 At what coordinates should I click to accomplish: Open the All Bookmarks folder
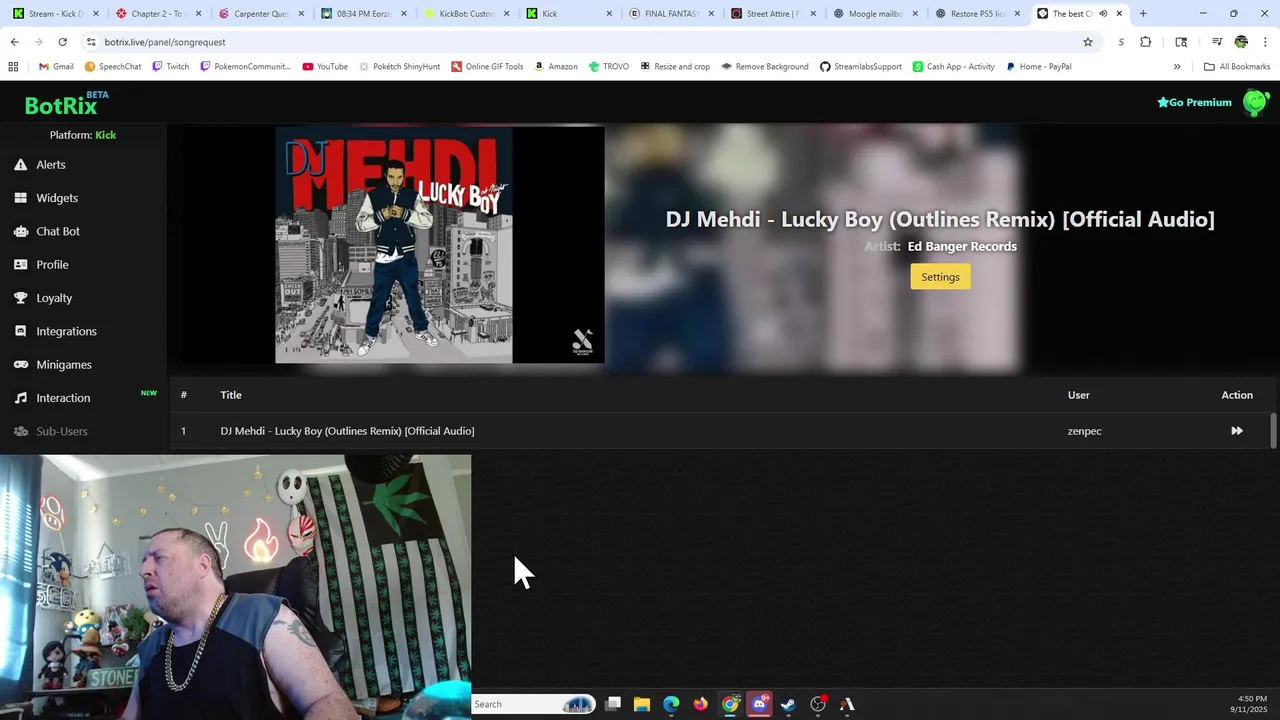[x=1237, y=67]
